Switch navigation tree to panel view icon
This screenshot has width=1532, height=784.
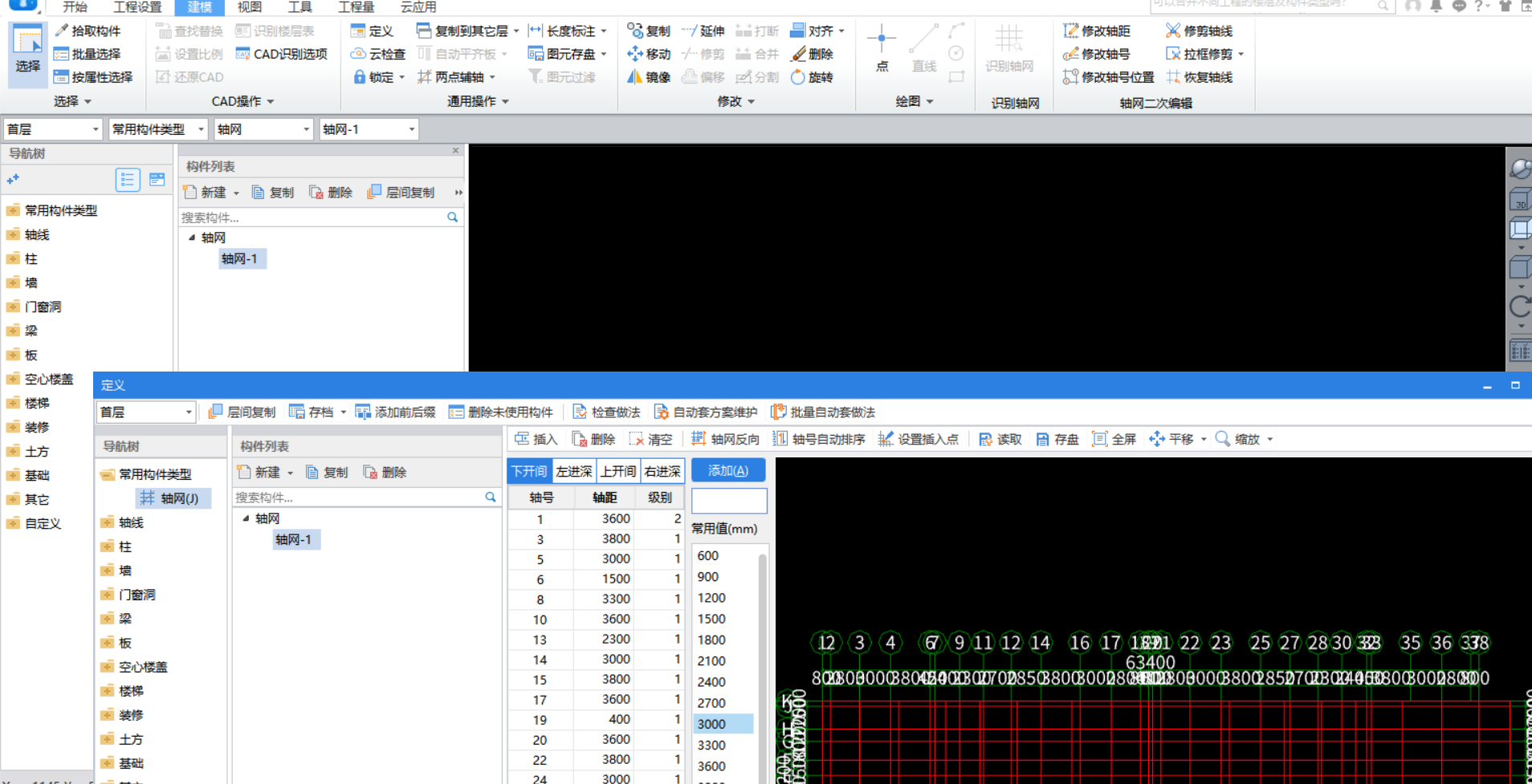pos(157,180)
